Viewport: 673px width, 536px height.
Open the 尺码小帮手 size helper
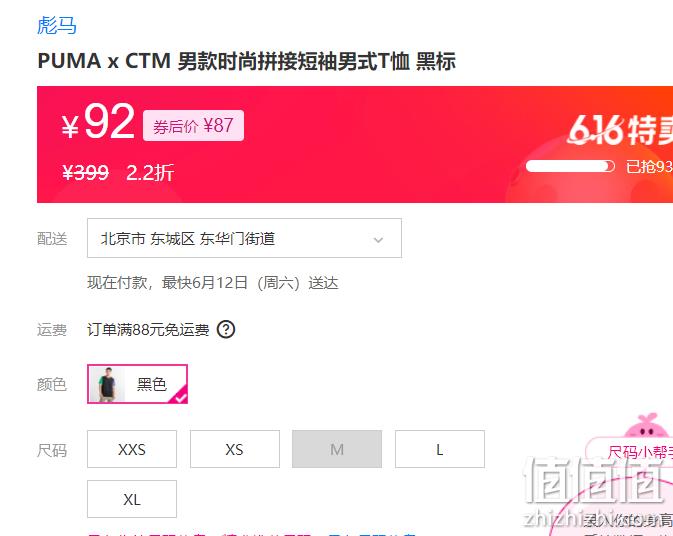tap(640, 451)
